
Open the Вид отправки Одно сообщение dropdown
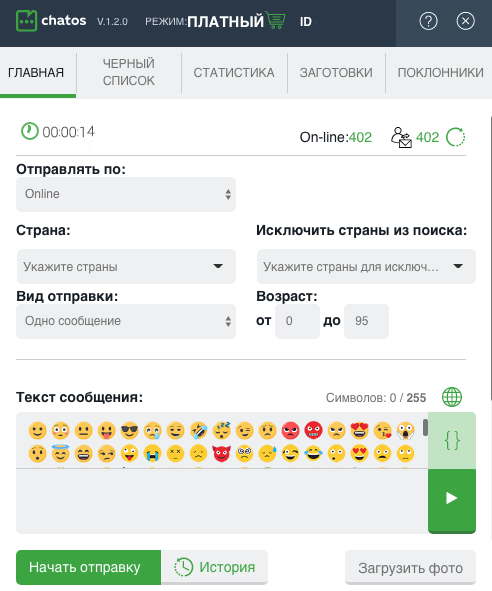[126, 321]
